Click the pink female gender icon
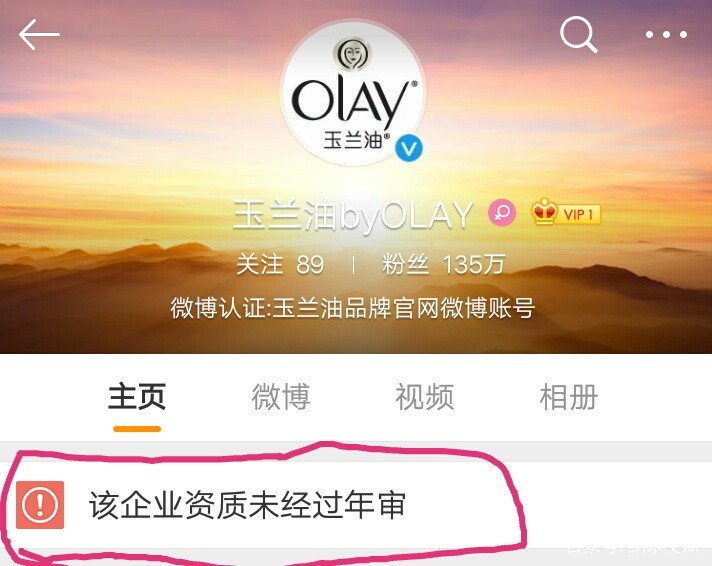The width and height of the screenshot is (712, 566). pos(502,213)
